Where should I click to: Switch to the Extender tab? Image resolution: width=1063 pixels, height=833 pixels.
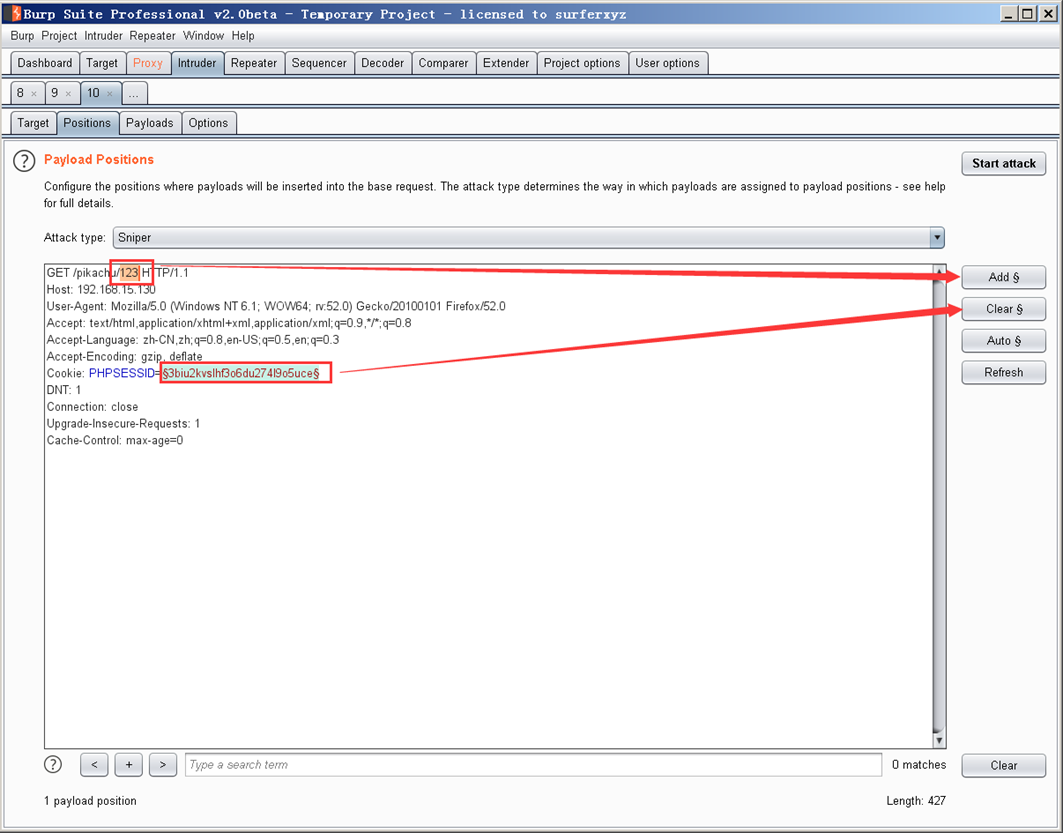[506, 63]
